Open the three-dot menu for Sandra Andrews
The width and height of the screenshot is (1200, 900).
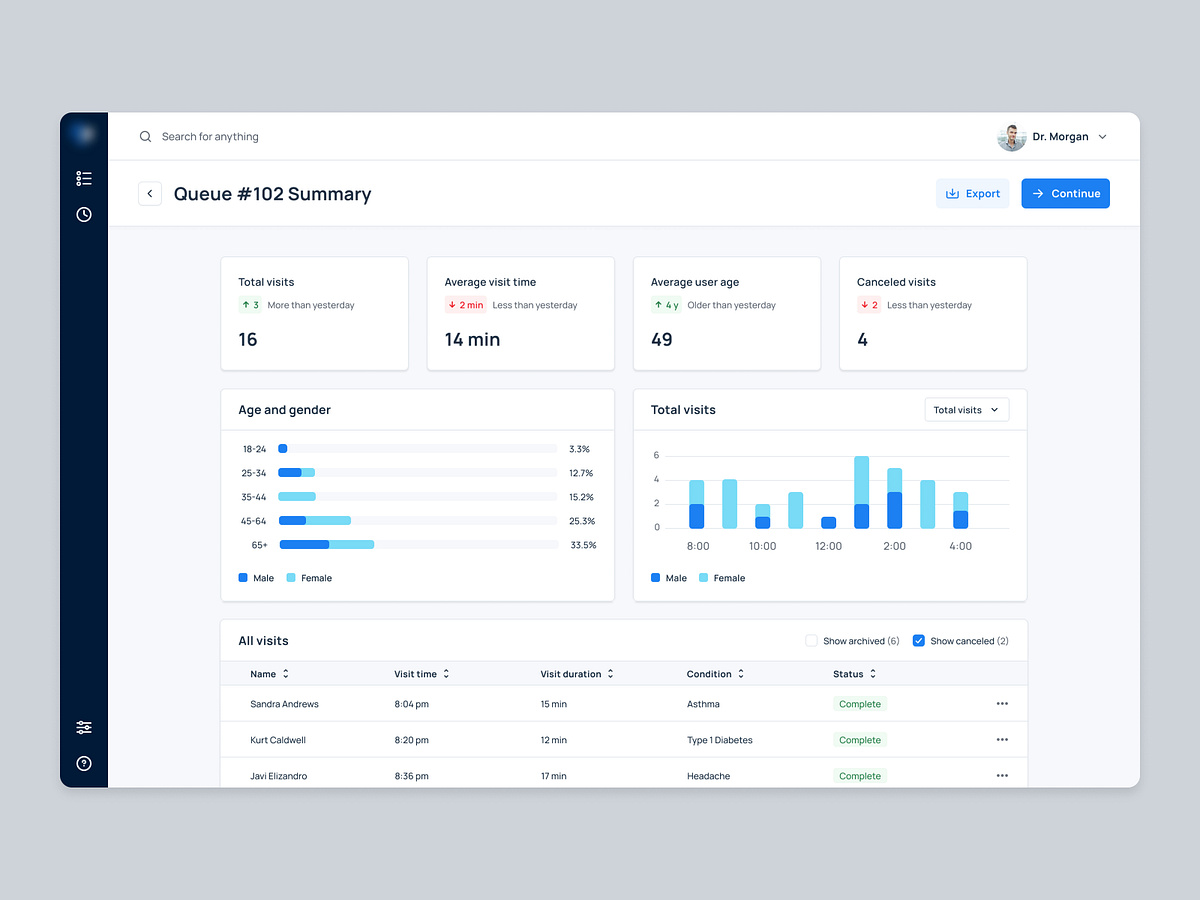1002,704
